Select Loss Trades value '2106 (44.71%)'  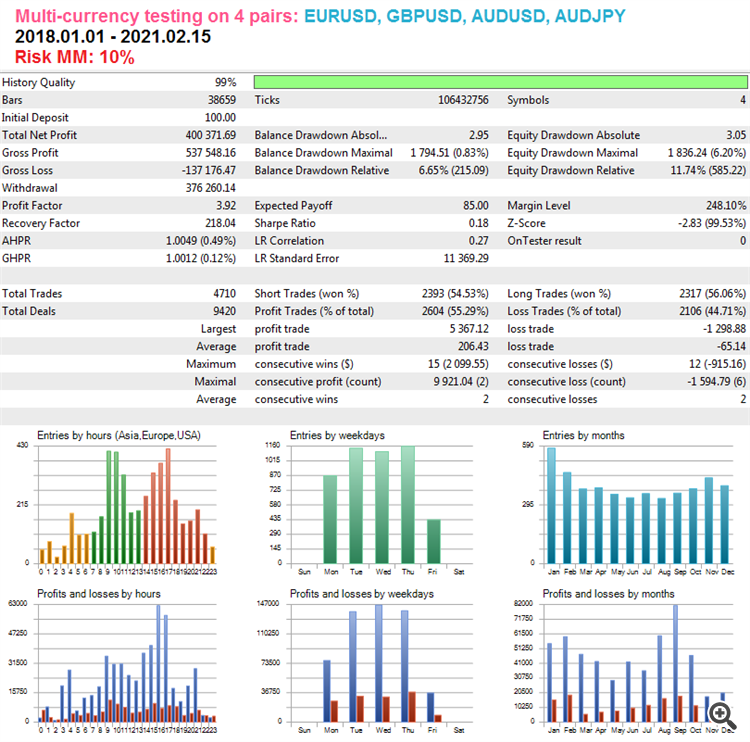[x=713, y=311]
